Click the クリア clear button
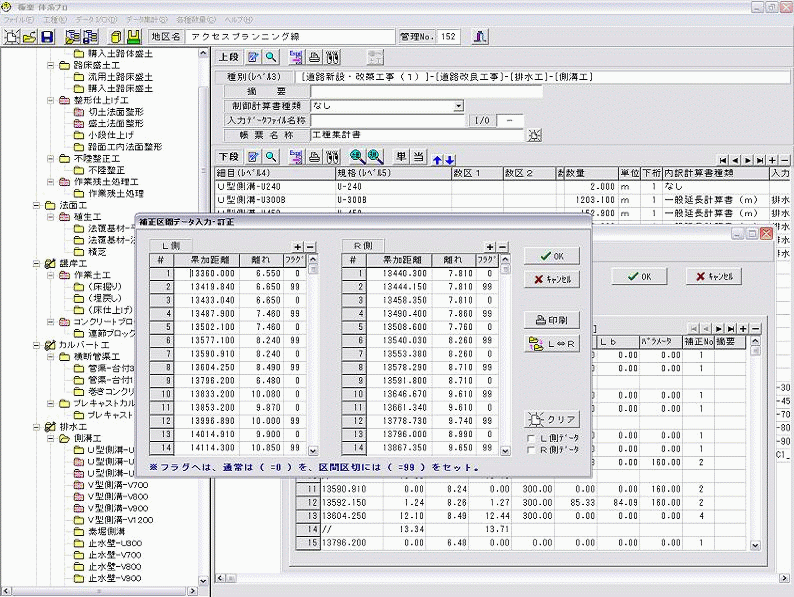Image resolution: width=794 pixels, height=597 pixels. click(x=552, y=419)
